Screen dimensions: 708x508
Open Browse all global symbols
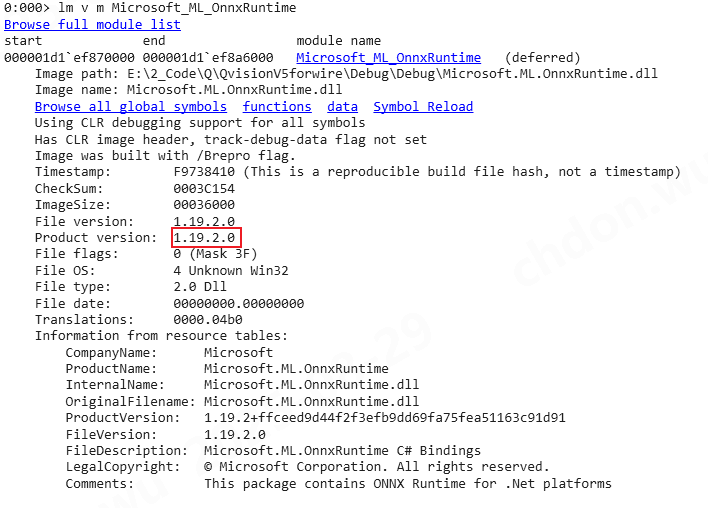coord(130,107)
